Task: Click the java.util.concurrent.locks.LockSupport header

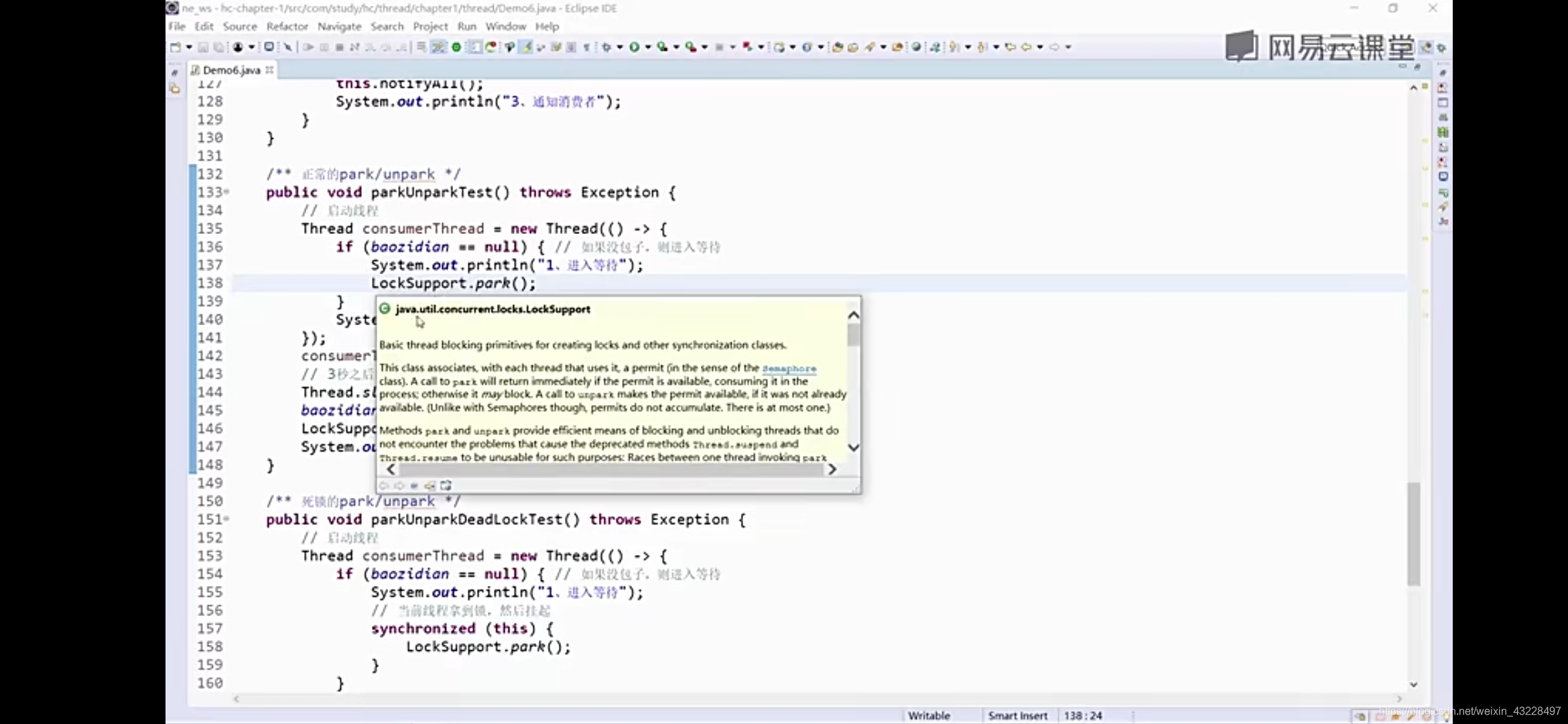Action: coord(493,309)
